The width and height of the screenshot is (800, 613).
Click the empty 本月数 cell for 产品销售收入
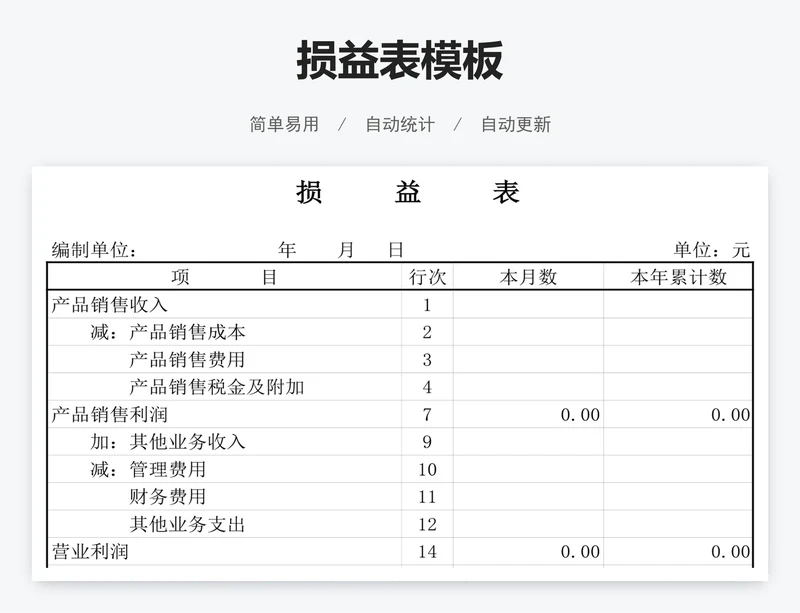coord(528,305)
